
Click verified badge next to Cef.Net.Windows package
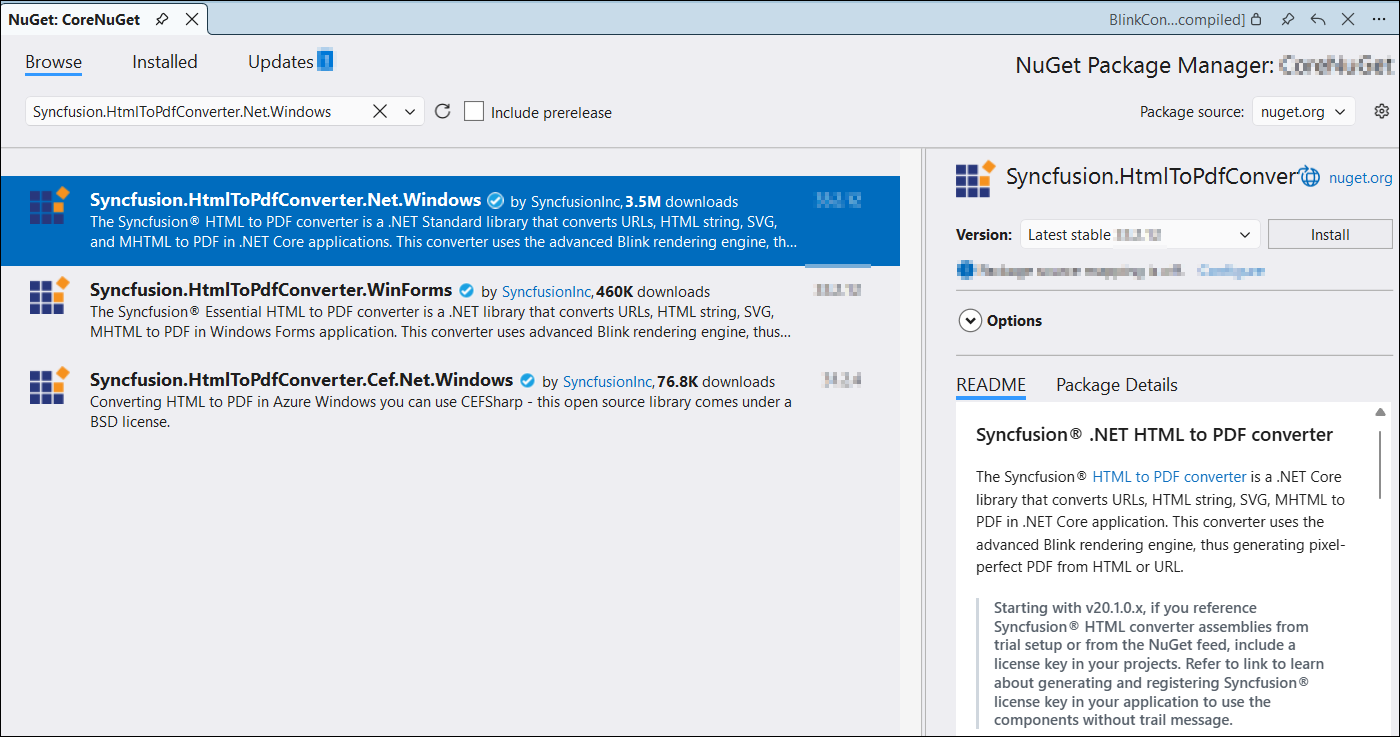(527, 381)
